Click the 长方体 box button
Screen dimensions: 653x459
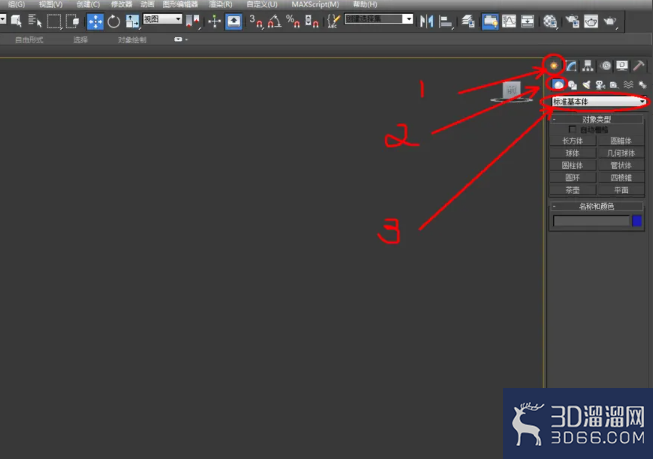(x=573, y=141)
